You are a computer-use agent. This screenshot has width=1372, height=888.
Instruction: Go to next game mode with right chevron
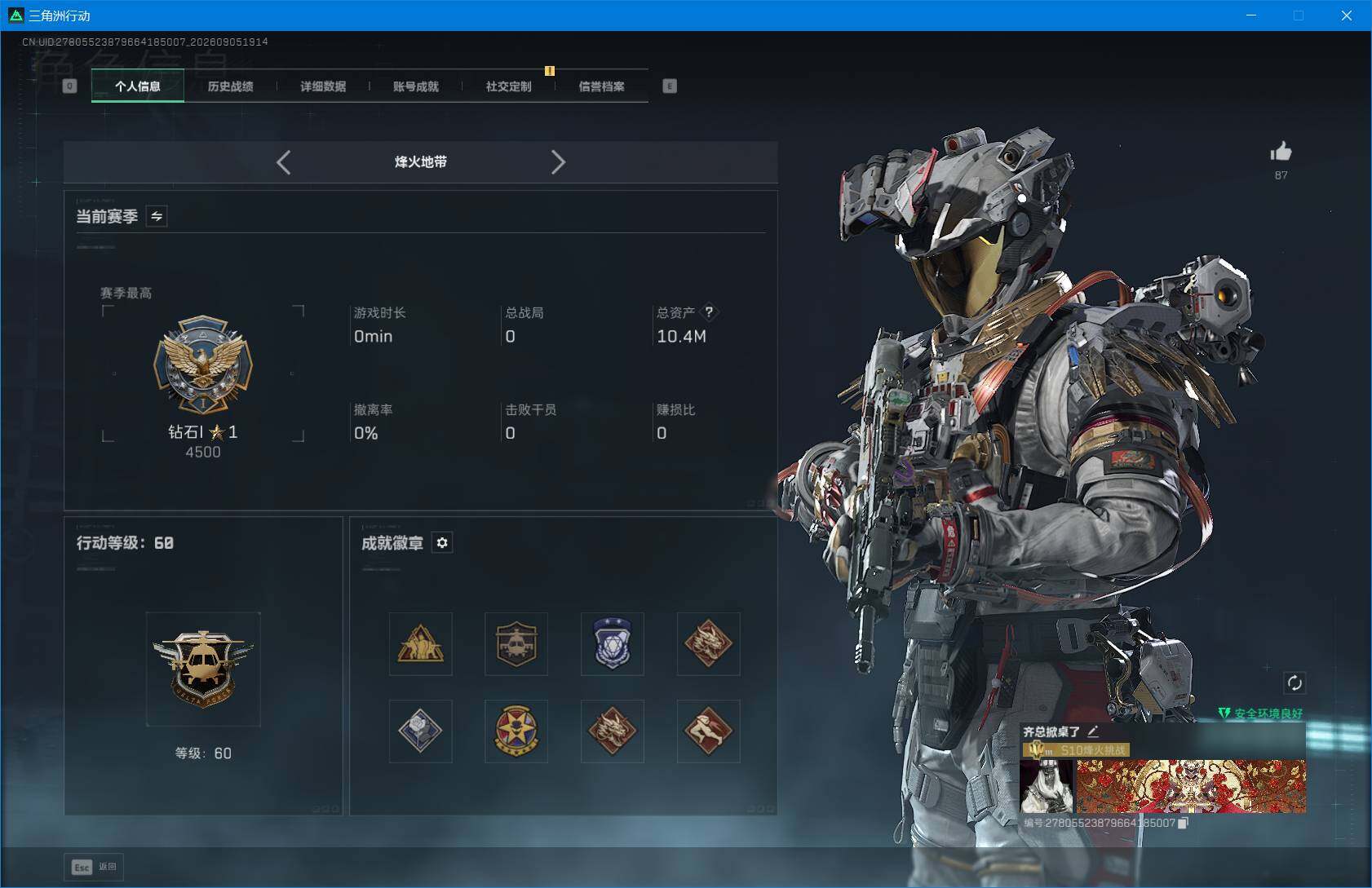[558, 162]
